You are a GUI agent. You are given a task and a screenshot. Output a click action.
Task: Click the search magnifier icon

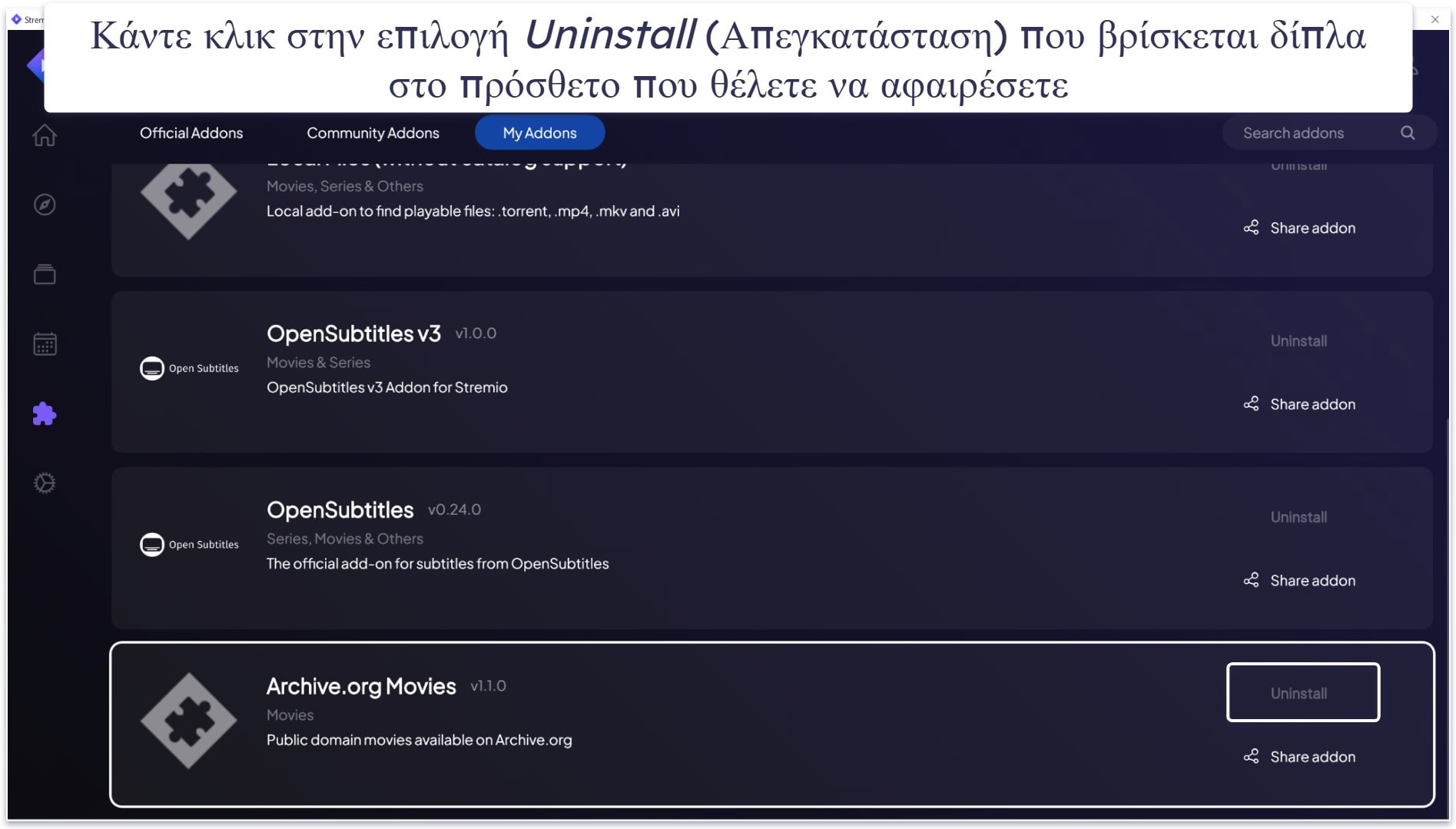1408,133
